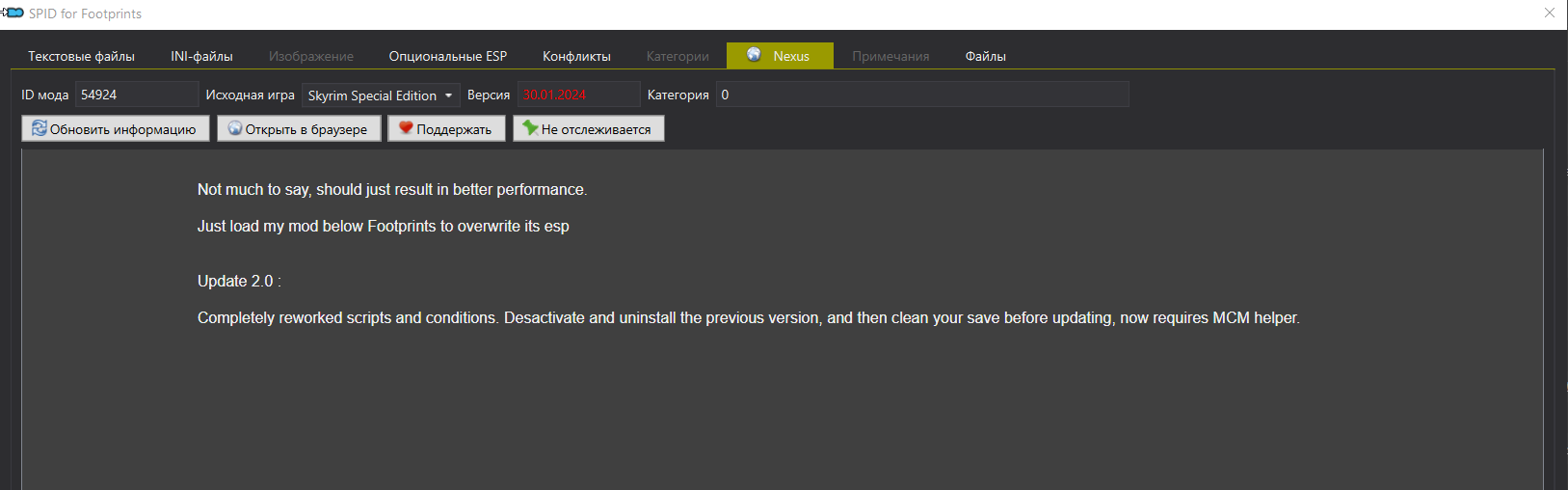Close the SPID for Footprints window
The width and height of the screenshot is (1568, 490).
tap(1550, 14)
